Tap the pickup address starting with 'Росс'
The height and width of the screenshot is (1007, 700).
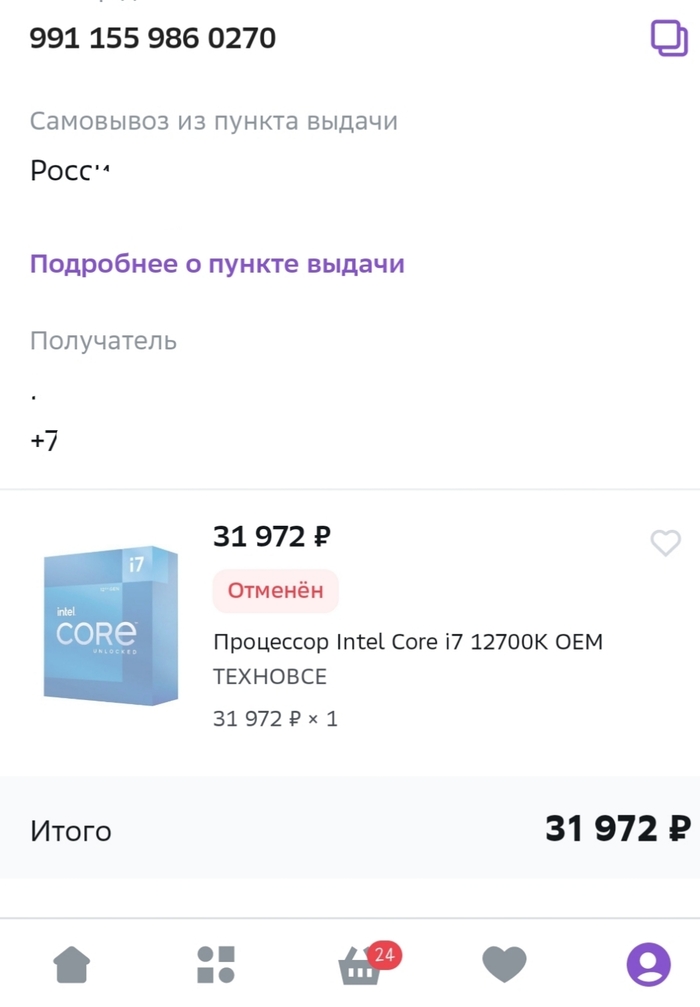coord(69,170)
